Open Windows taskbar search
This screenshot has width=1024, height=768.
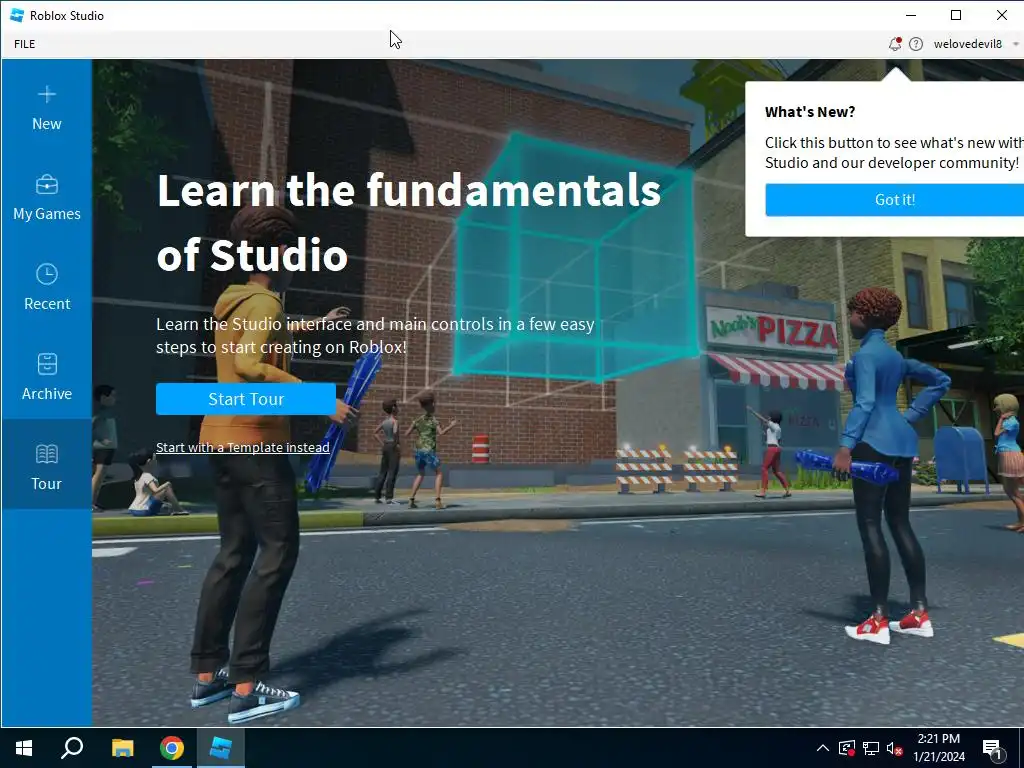pyautogui.click(x=72, y=748)
